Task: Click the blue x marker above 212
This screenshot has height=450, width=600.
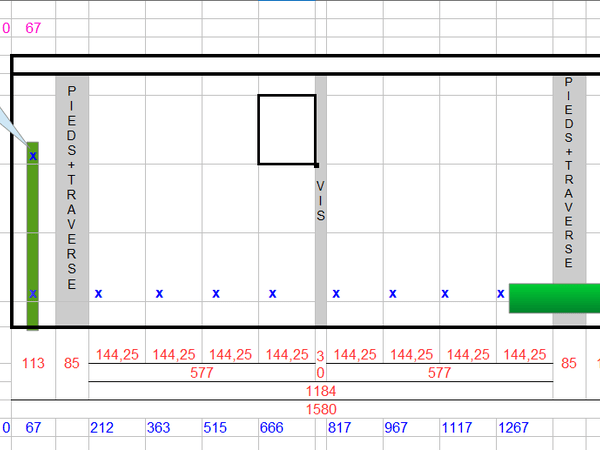Action: (x=98, y=294)
